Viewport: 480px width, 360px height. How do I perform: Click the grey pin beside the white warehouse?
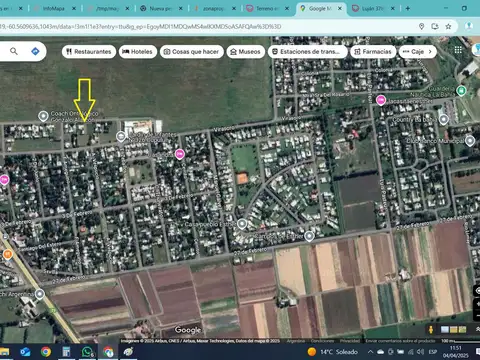point(121,136)
